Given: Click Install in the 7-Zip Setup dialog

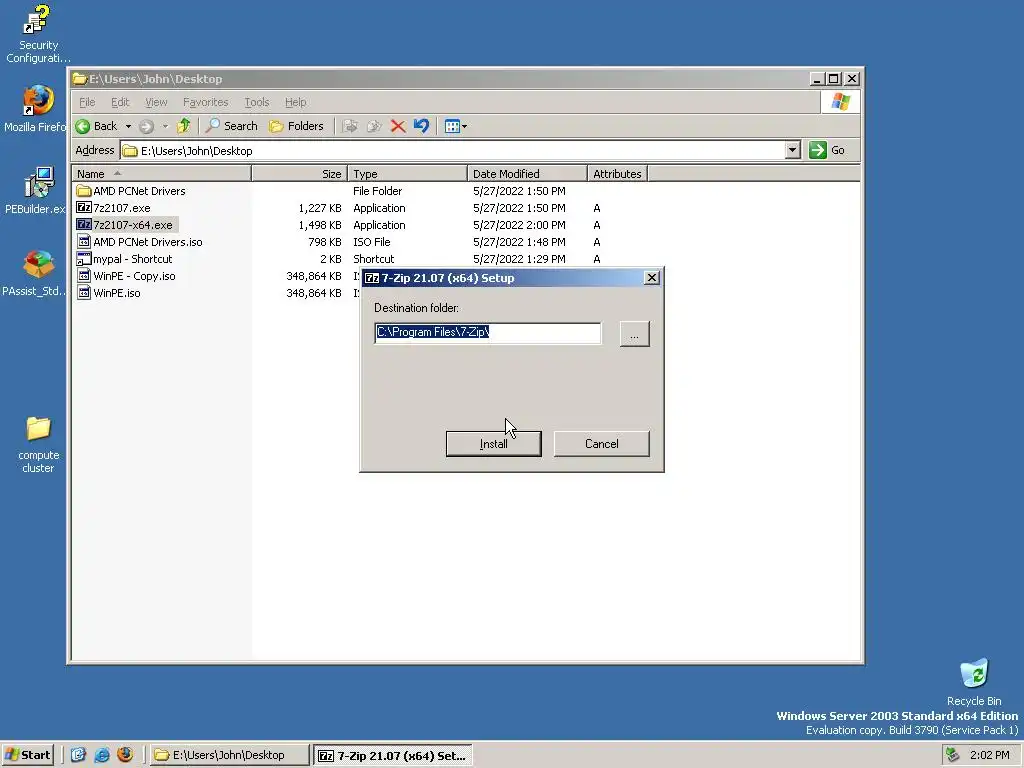Looking at the screenshot, I should click(493, 443).
